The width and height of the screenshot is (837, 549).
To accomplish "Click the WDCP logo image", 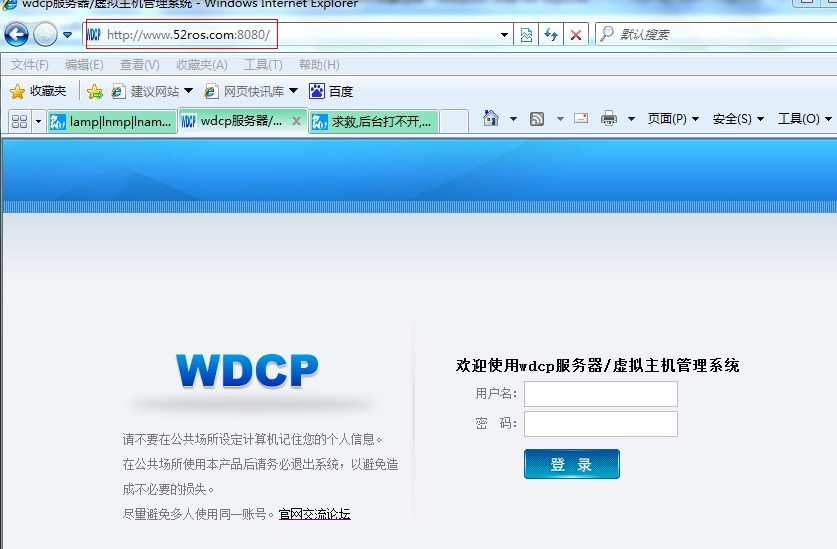I will 247,370.
